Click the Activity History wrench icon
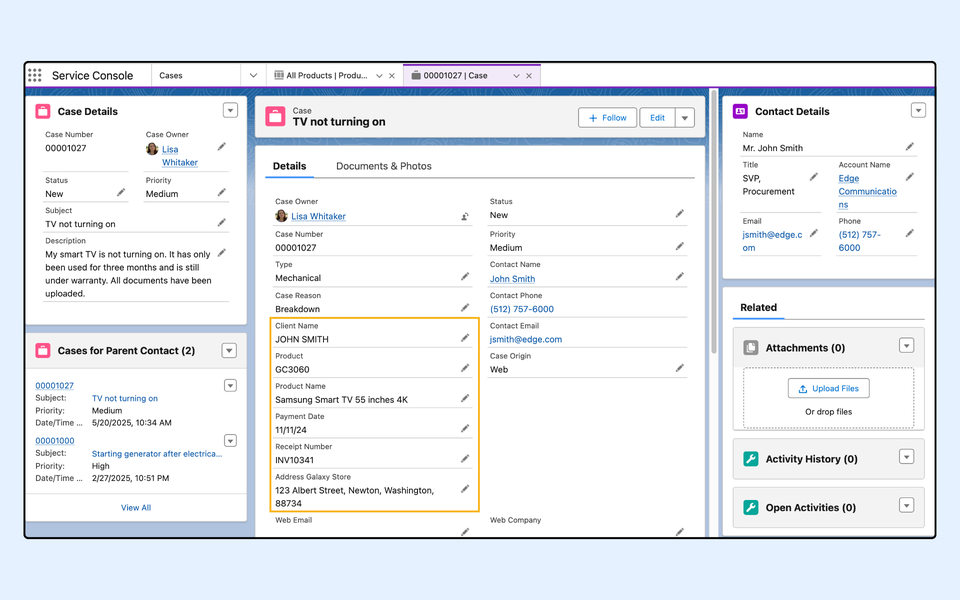Image resolution: width=960 pixels, height=600 pixels. pos(751,459)
